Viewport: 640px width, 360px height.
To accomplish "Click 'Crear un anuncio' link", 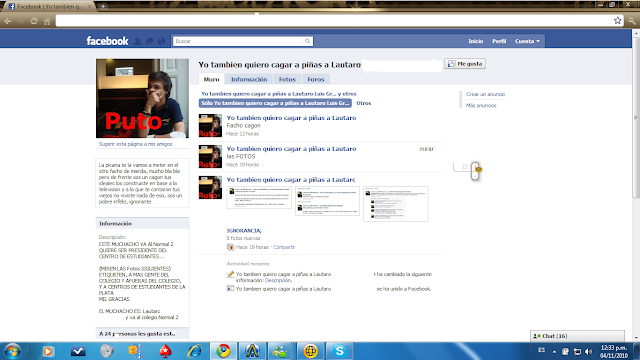I will 485,94.
